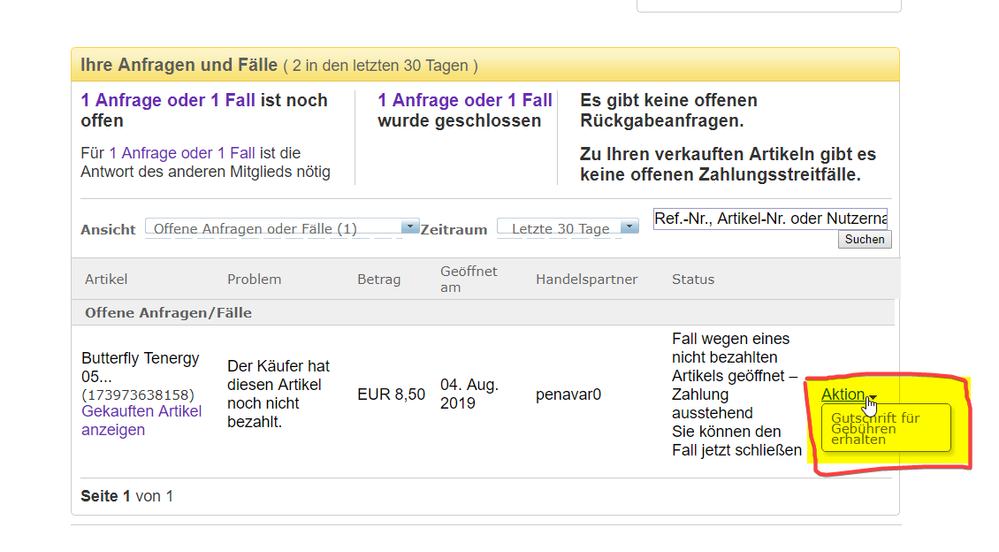
Task: Click the arrow icon beside Aktion
Action: pyautogui.click(x=871, y=396)
